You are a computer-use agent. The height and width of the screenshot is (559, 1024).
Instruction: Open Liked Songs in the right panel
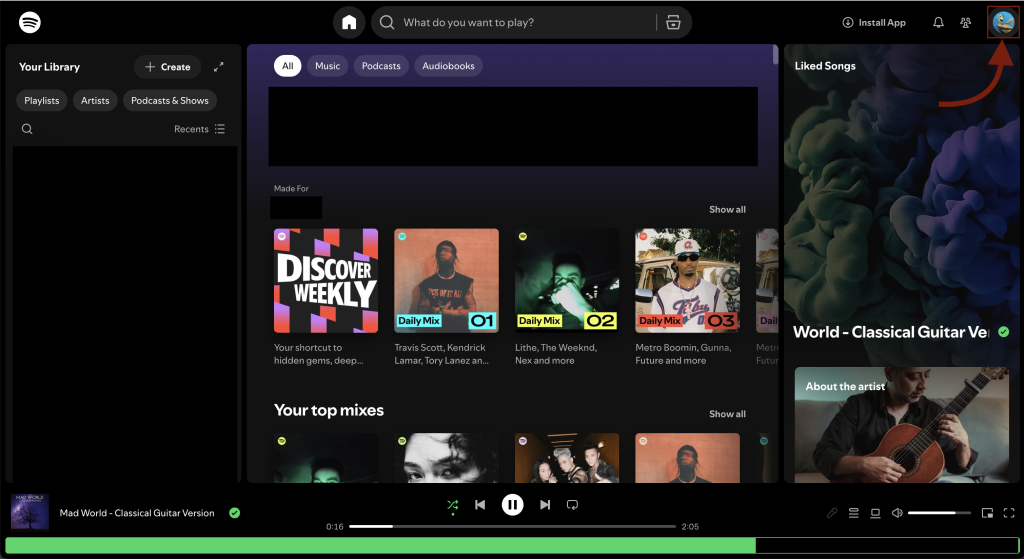(825, 66)
